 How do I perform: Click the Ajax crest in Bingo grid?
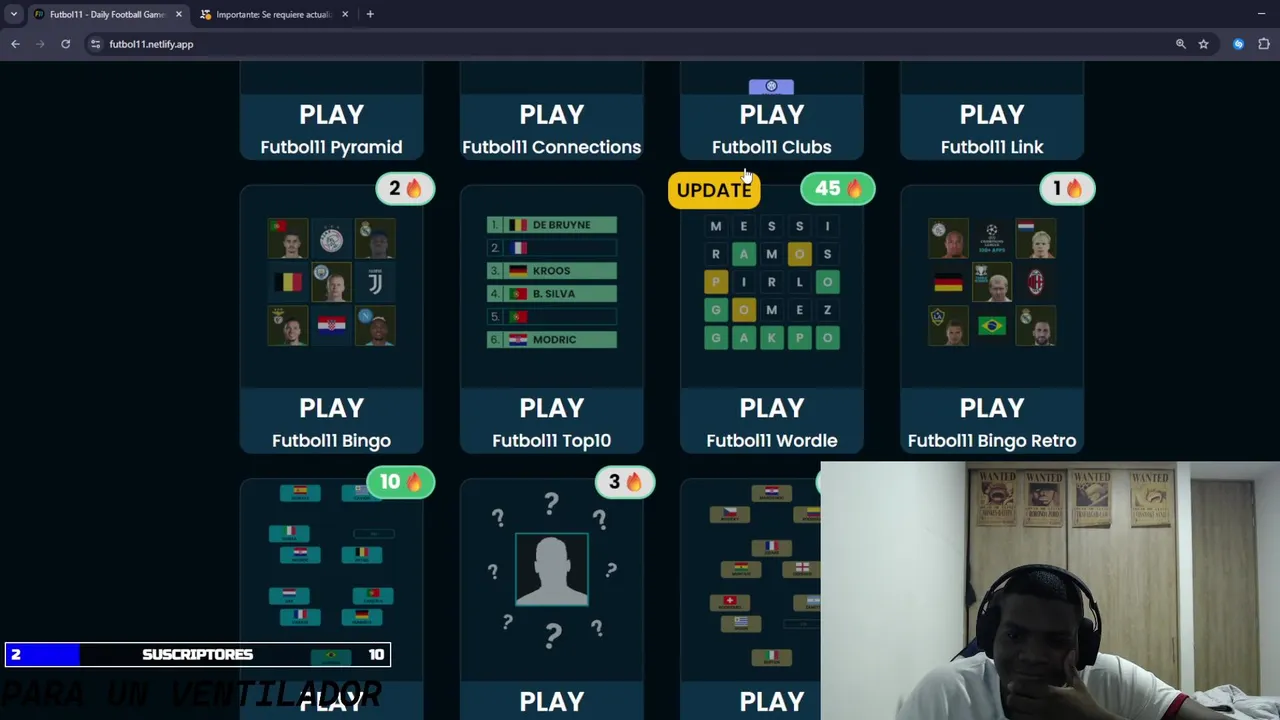pyautogui.click(x=331, y=239)
